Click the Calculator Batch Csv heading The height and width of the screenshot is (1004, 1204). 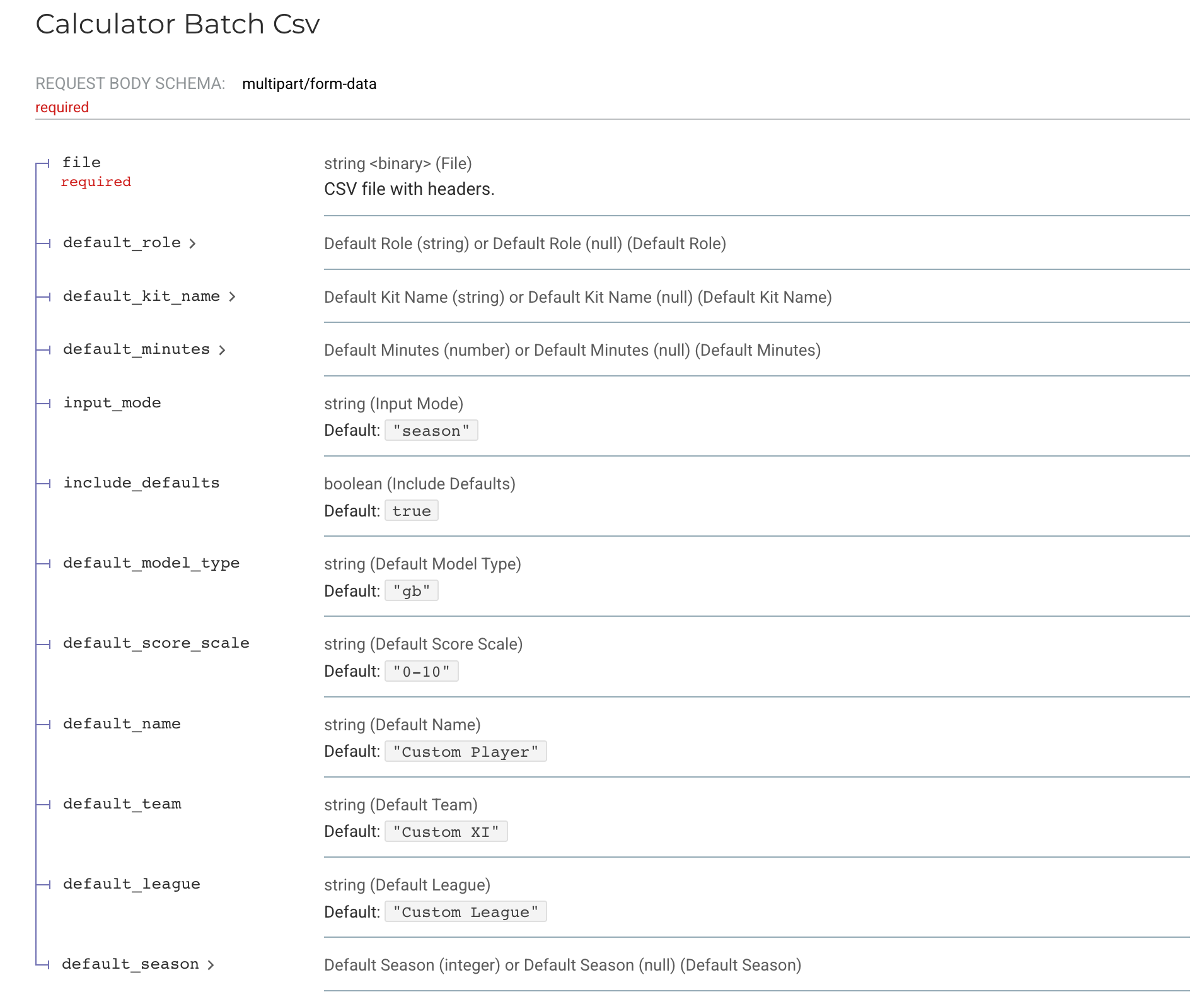[178, 24]
